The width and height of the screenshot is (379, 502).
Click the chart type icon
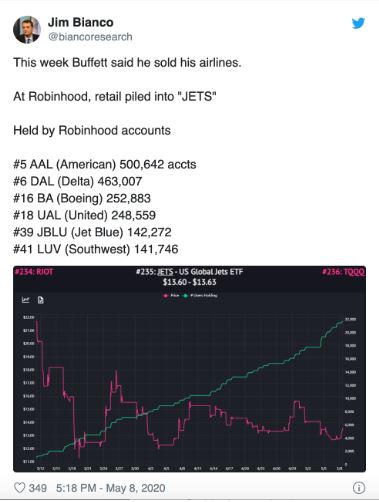pyautogui.click(x=26, y=300)
